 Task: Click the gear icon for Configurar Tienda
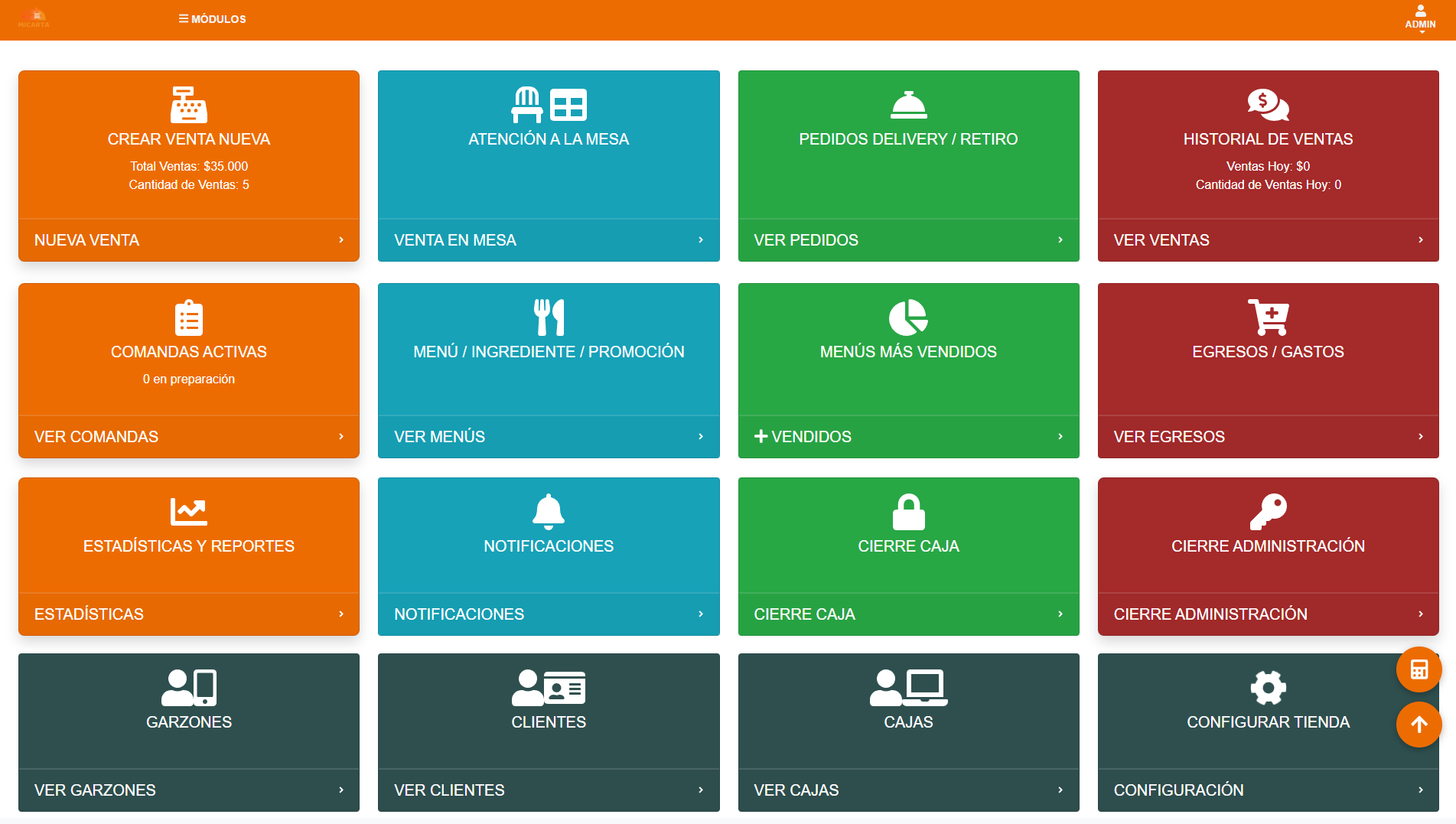pos(1268,687)
